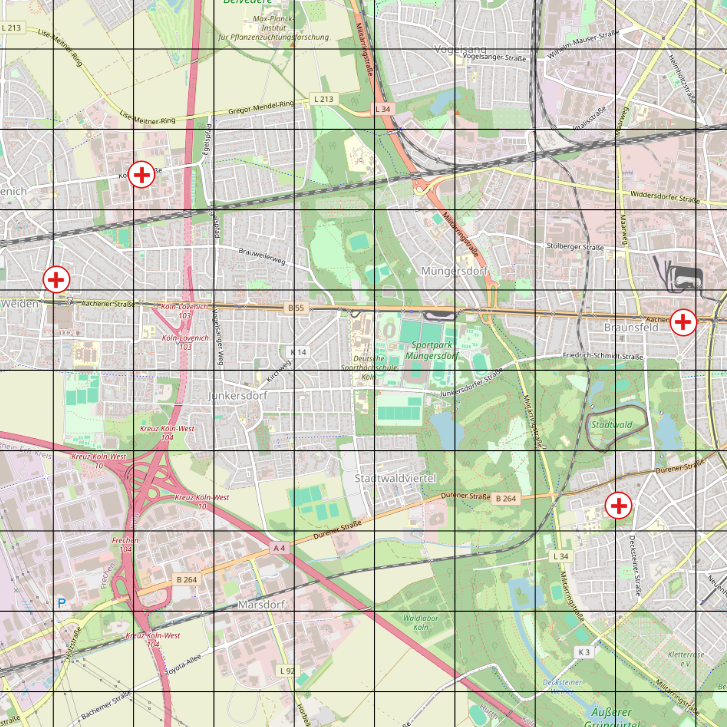Click the Weiden place label
This screenshot has height=727, width=727.
[x=20, y=304]
